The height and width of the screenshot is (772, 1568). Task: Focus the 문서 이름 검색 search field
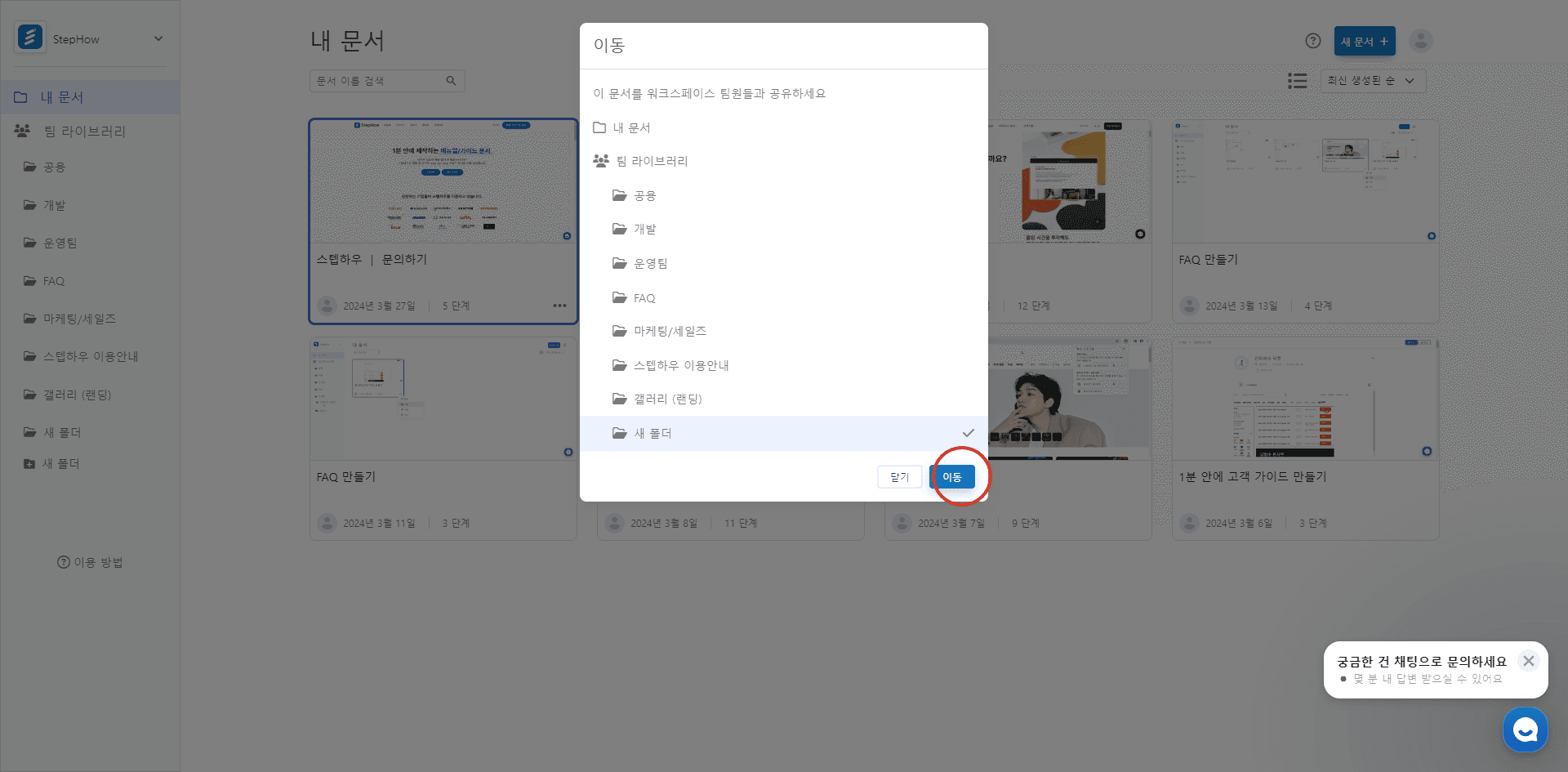pyautogui.click(x=387, y=81)
